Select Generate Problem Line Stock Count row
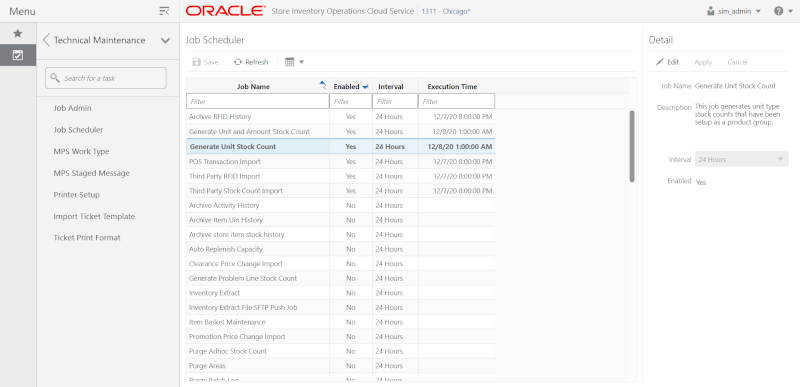The width and height of the screenshot is (800, 387). pos(340,278)
